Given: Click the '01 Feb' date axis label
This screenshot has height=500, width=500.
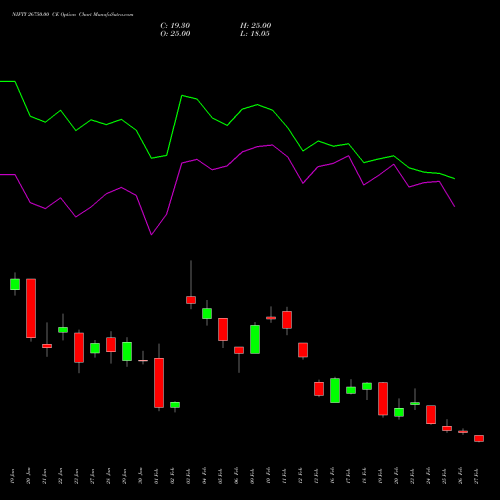Looking at the screenshot, I should 156,477.
